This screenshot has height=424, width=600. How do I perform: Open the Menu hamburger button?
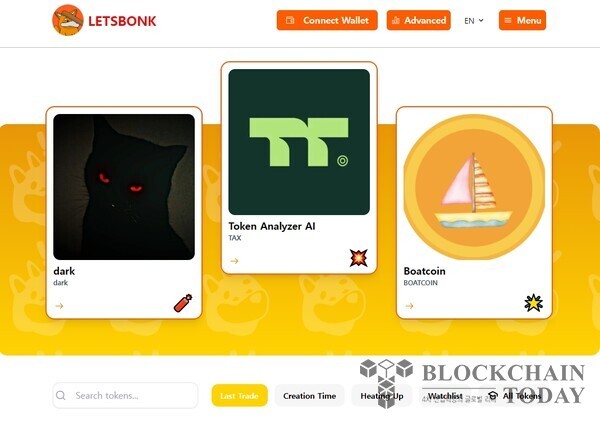(x=522, y=20)
